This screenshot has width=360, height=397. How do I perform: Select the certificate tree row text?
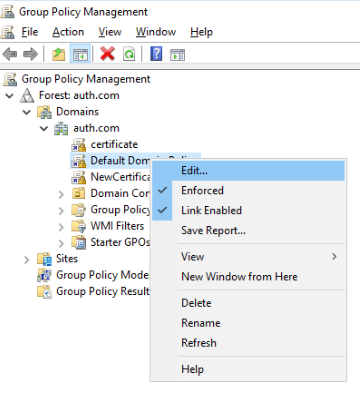click(114, 145)
